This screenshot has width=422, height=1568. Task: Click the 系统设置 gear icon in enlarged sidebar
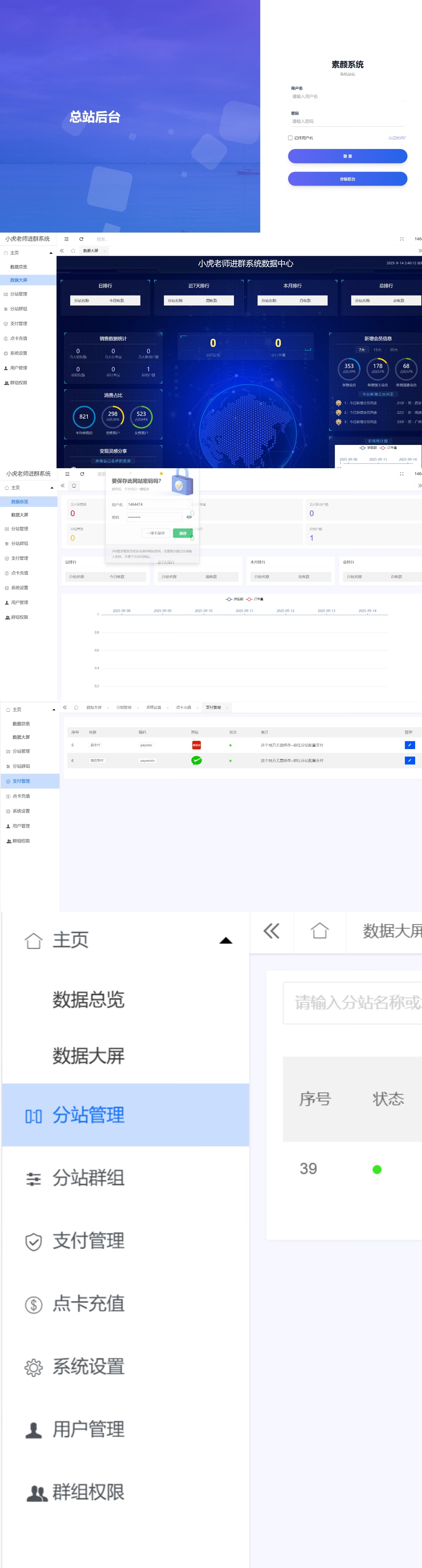(x=34, y=1367)
